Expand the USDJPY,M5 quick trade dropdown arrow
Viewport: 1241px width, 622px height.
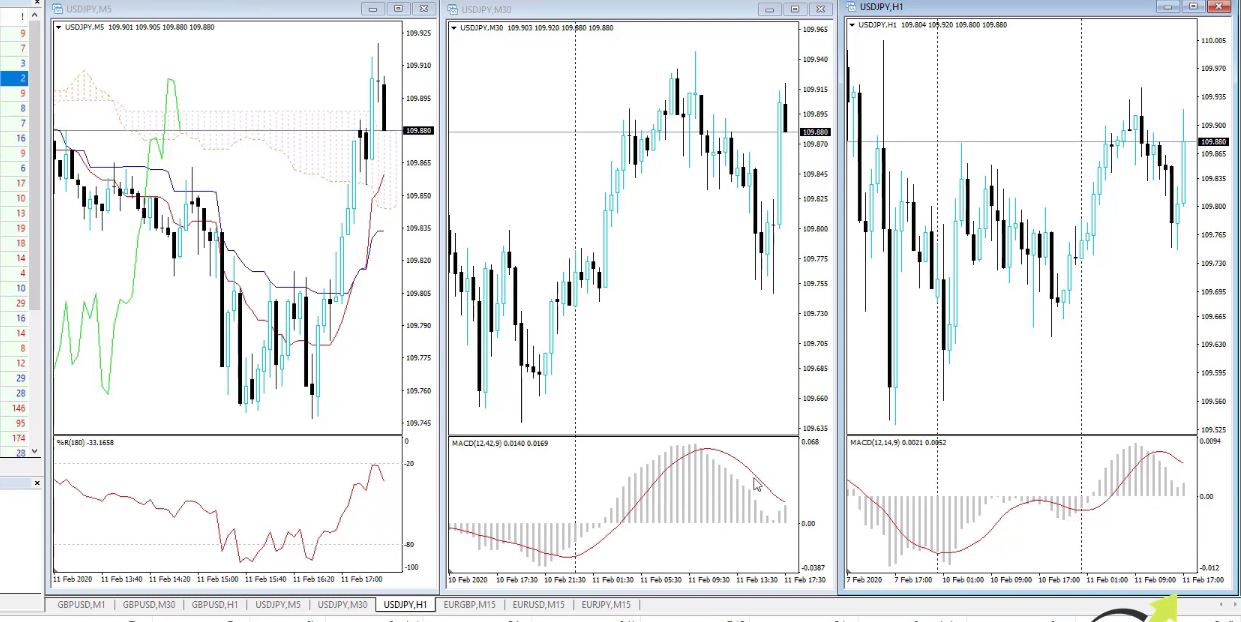click(x=57, y=27)
